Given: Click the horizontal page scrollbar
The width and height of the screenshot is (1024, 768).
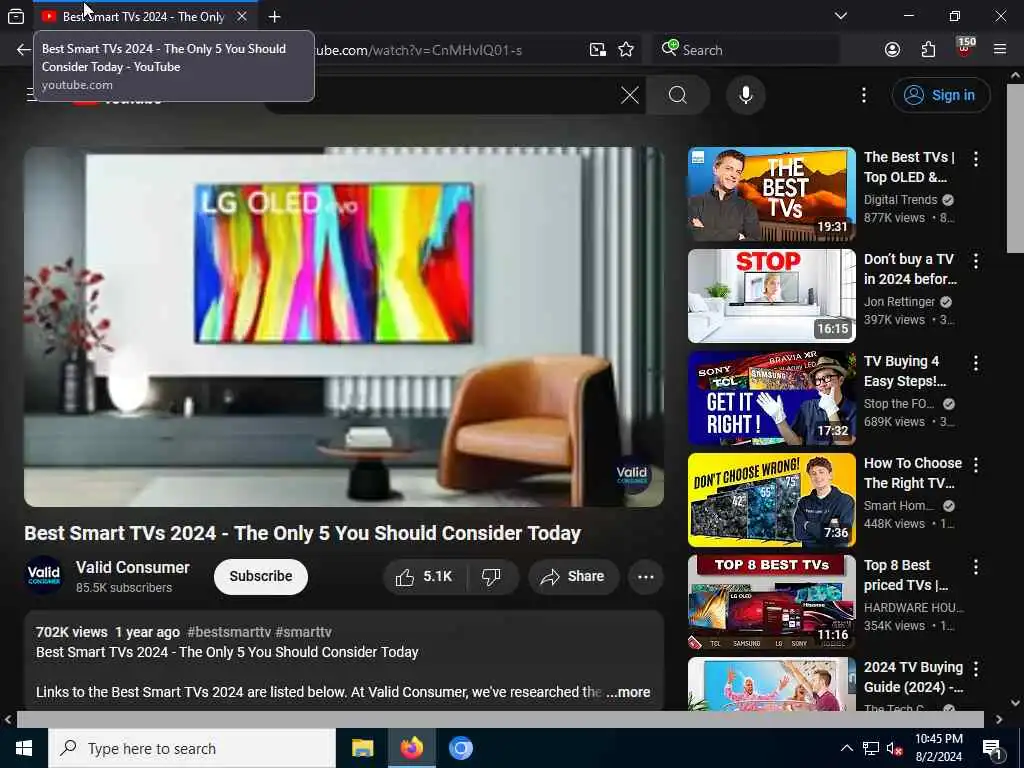Looking at the screenshot, I should pos(500,719).
